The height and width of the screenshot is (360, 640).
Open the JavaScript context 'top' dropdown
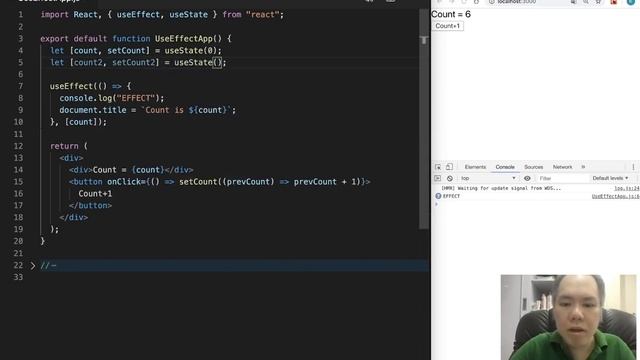point(488,178)
